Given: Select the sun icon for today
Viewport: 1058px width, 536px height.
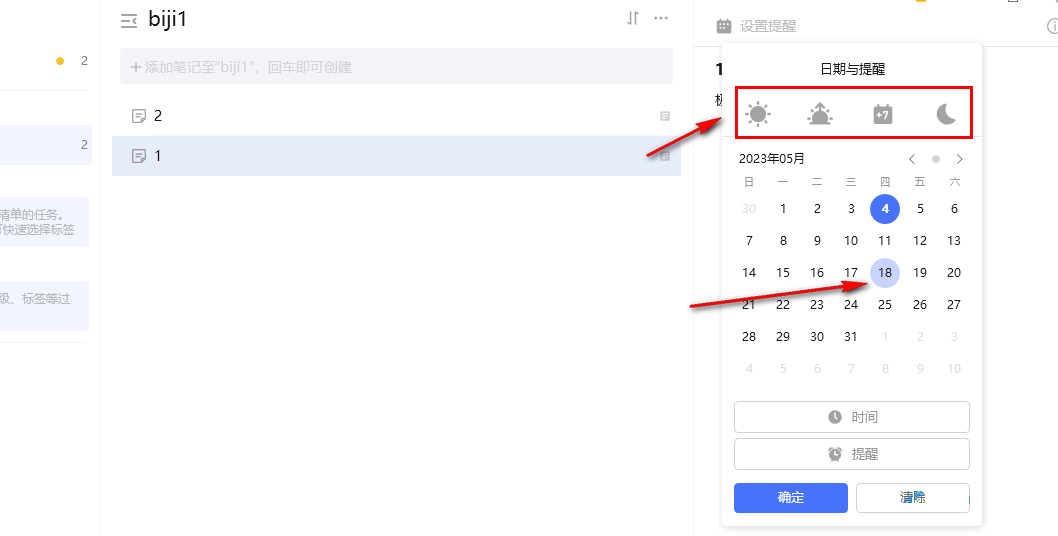Looking at the screenshot, I should coord(758,114).
